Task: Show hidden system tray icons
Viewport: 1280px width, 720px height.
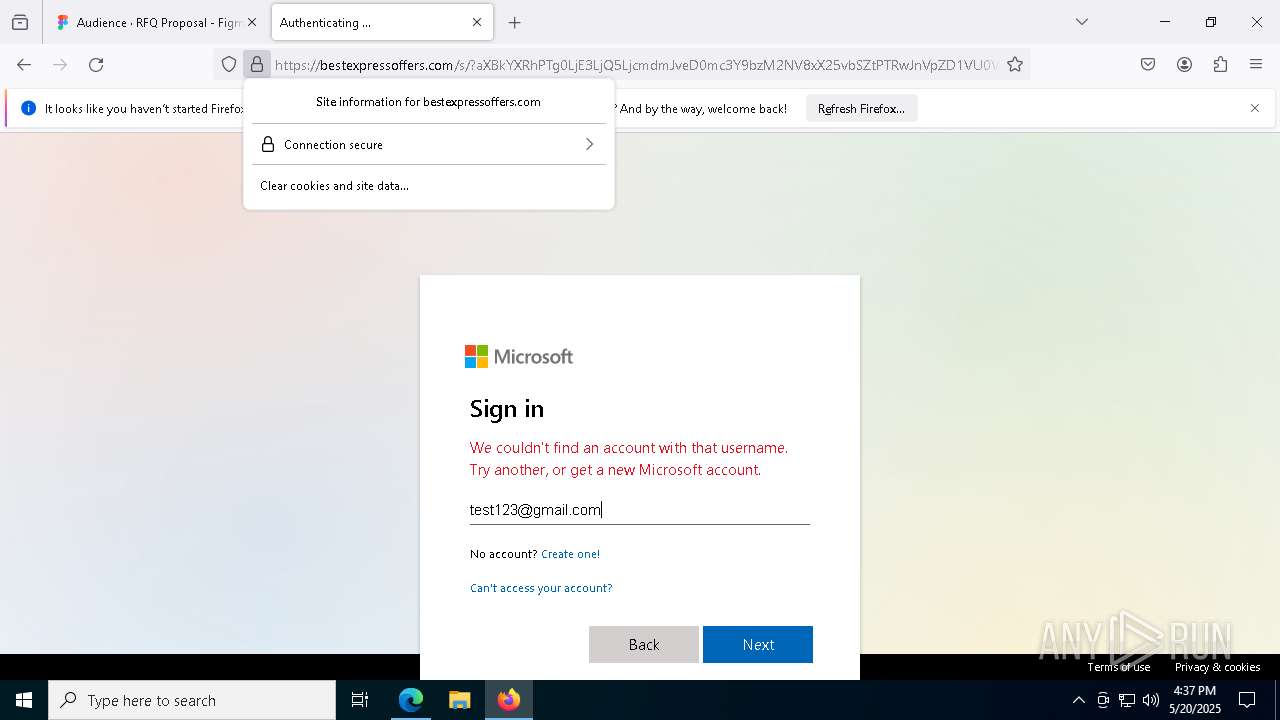Action: [1078, 701]
